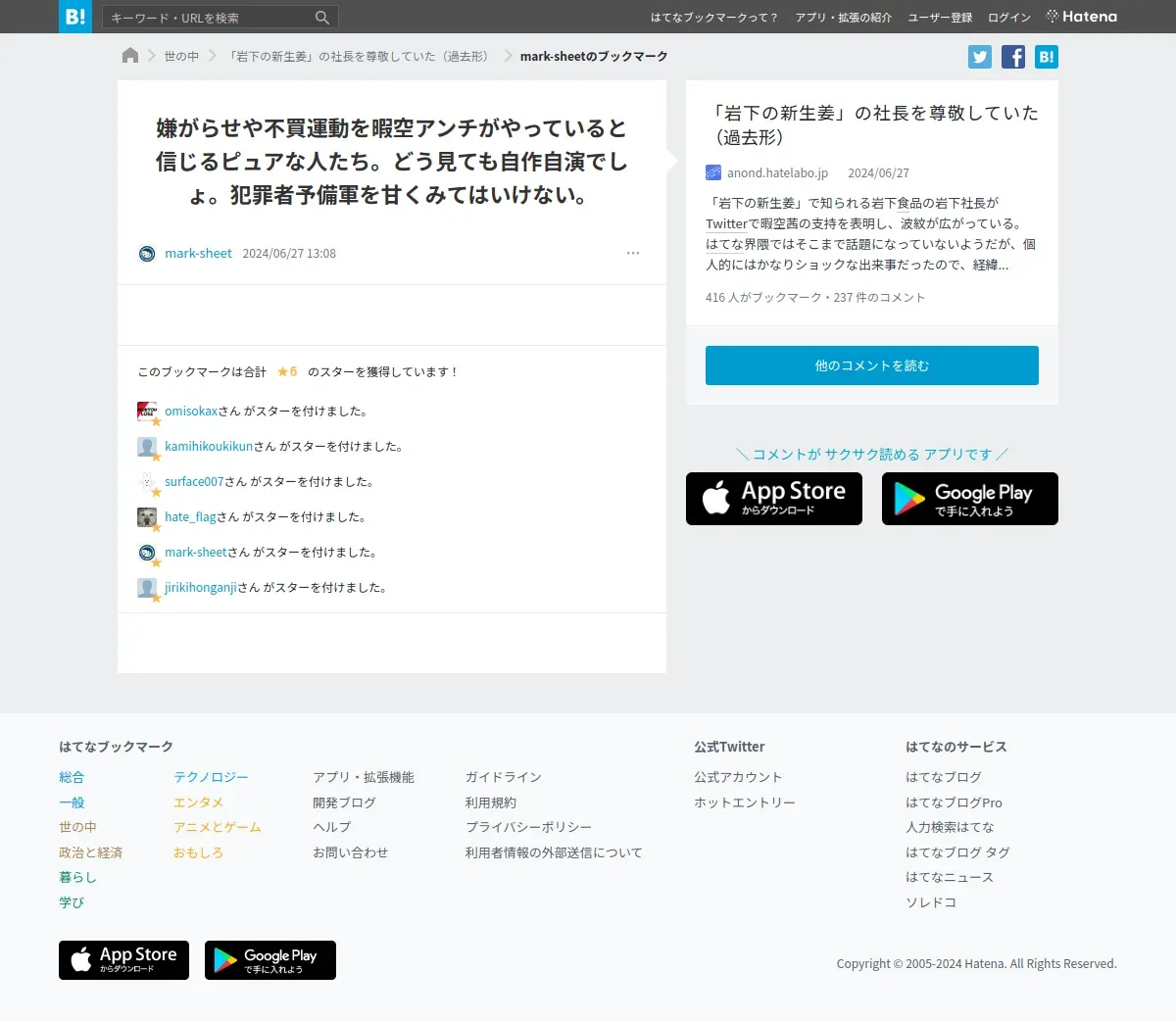Open footer category エンタメ

[x=198, y=802]
